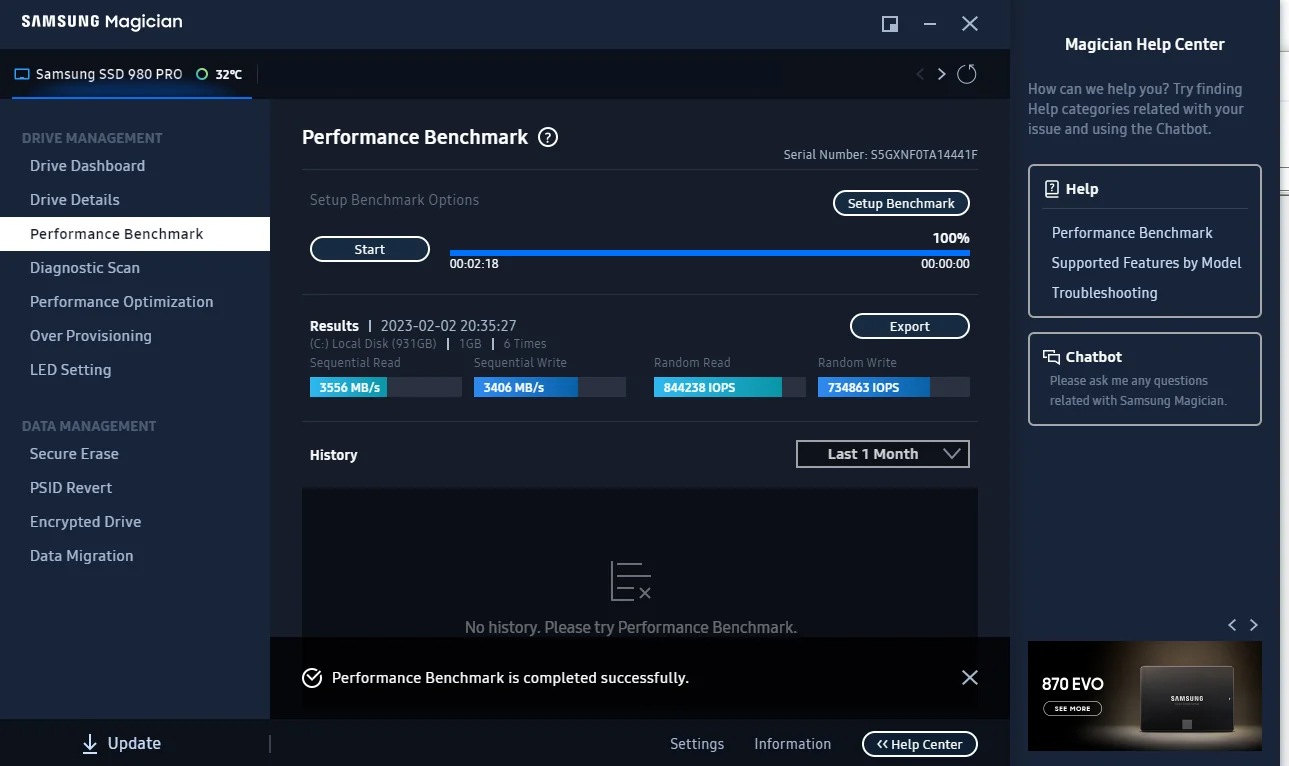This screenshot has height=766, width=1289.
Task: Click the Start benchmark button
Action: click(x=370, y=250)
